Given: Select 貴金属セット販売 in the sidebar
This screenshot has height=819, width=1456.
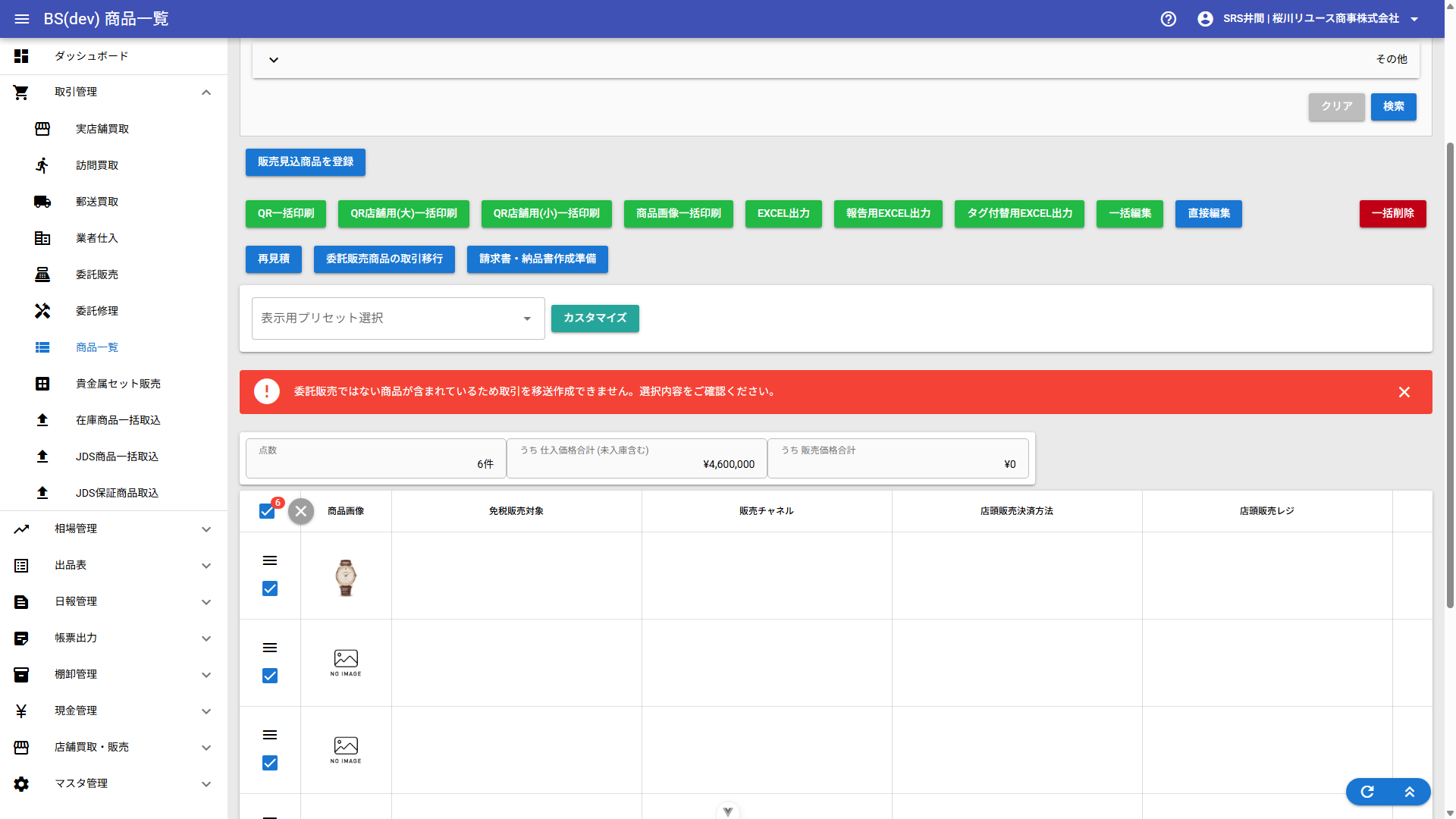Looking at the screenshot, I should pos(114,384).
